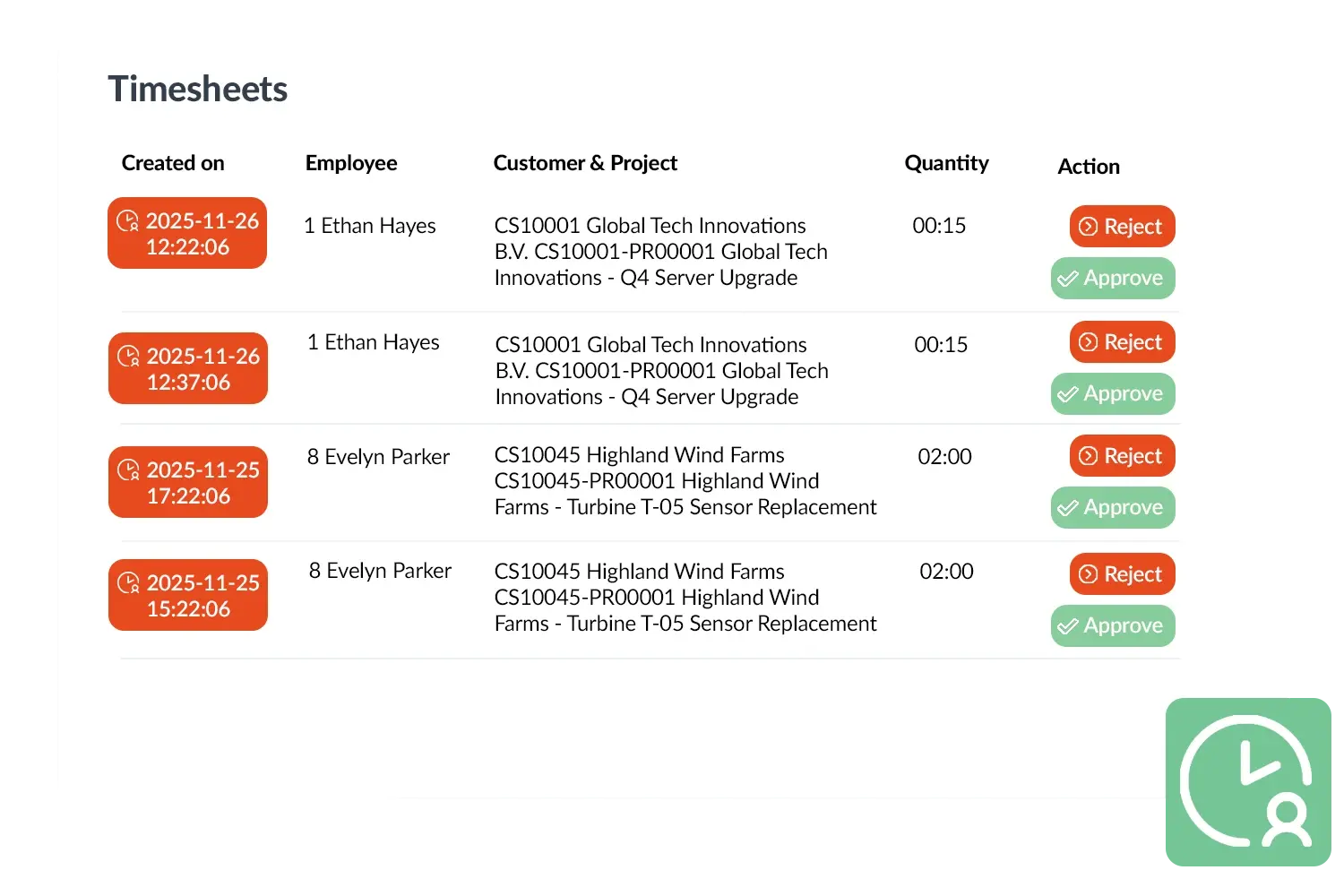Viewport: 1344px width, 896px height.
Task: Click the Timesheets page title
Action: (x=197, y=88)
